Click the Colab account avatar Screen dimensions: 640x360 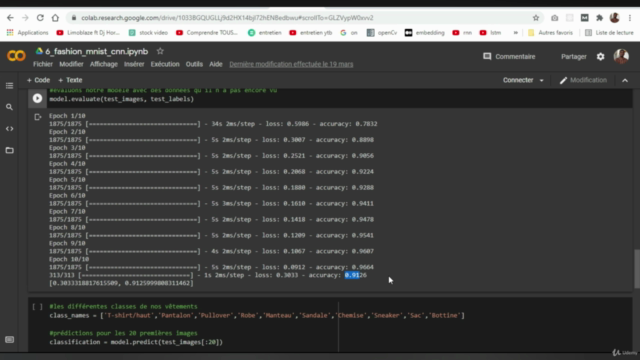(621, 56)
